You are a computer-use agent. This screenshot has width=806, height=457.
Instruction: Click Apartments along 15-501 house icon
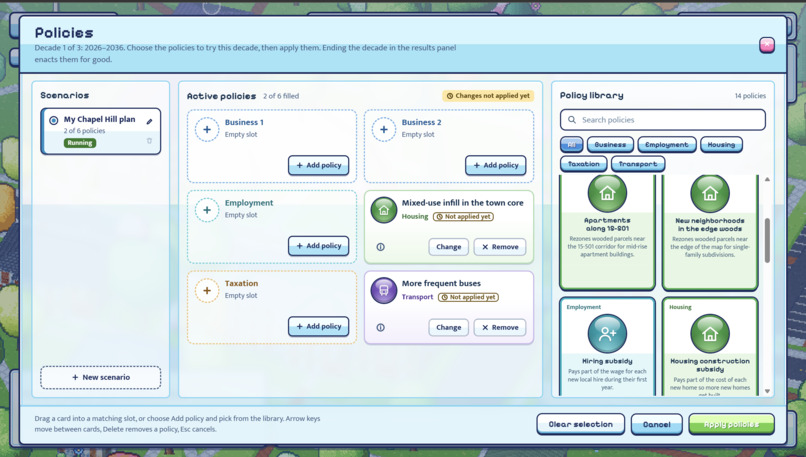point(607,193)
